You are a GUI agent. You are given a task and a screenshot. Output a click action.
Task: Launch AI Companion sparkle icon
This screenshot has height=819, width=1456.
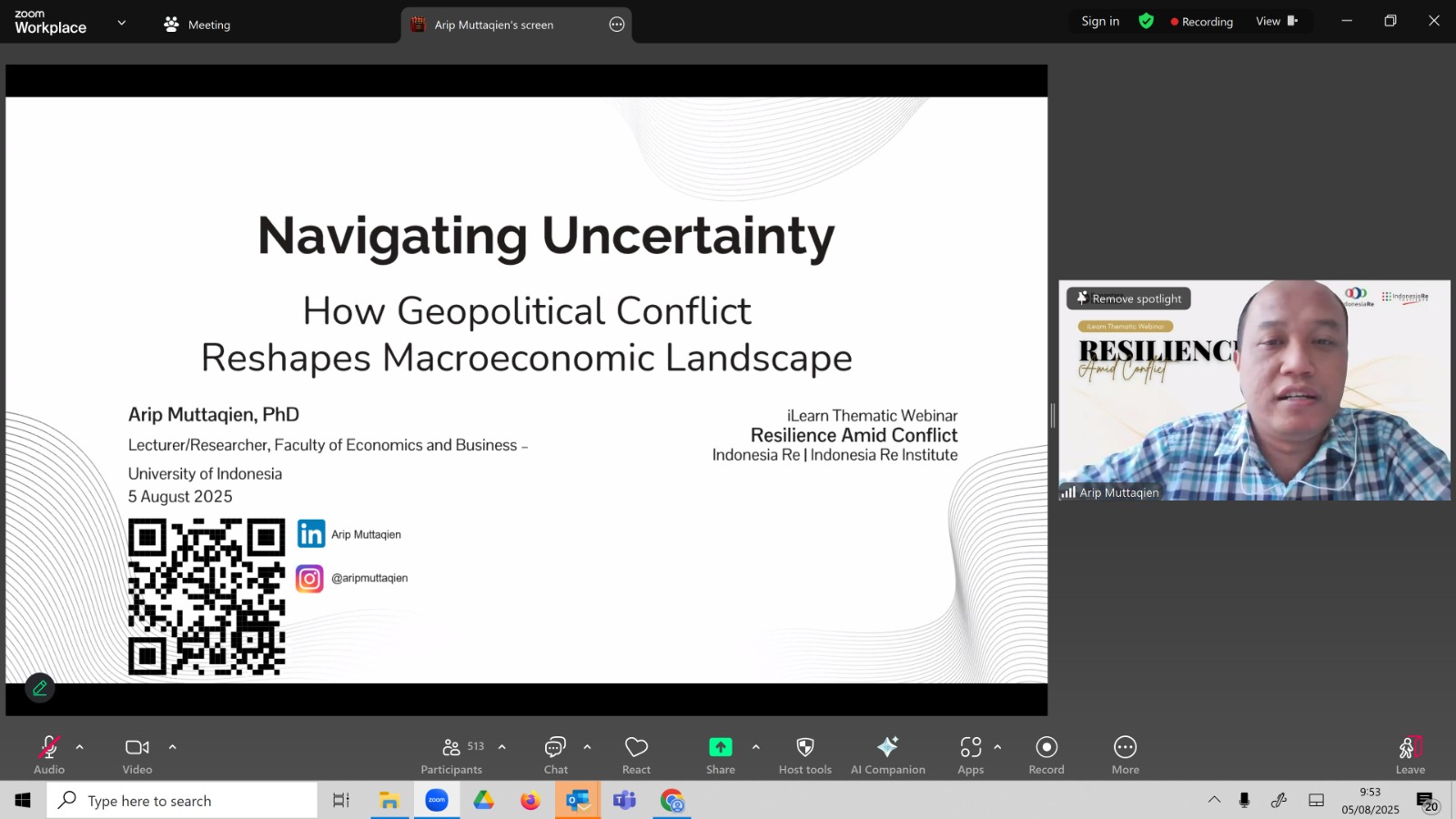[x=887, y=747]
